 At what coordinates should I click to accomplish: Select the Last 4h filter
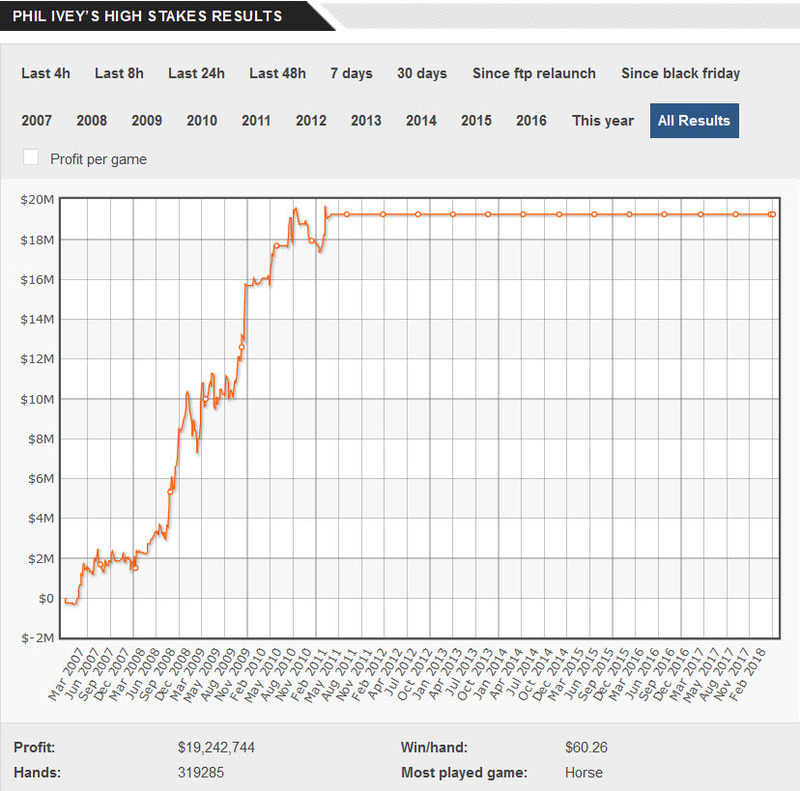point(45,73)
